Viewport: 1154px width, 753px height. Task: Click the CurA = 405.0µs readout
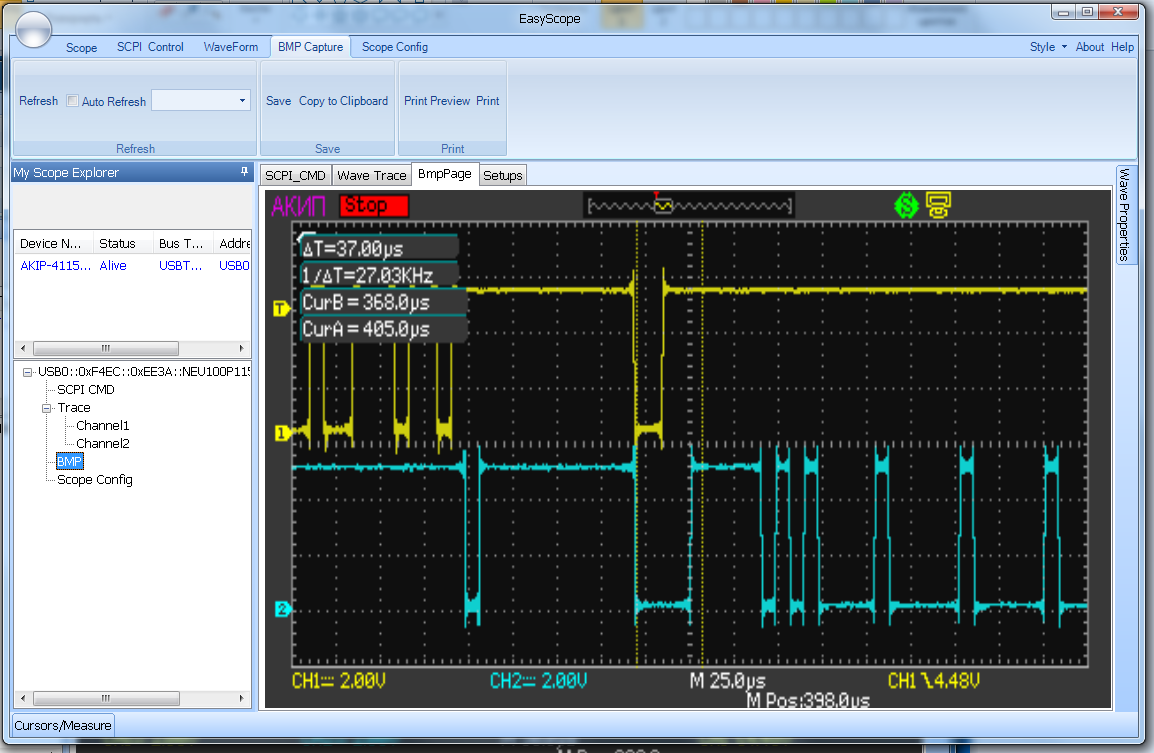coord(383,329)
